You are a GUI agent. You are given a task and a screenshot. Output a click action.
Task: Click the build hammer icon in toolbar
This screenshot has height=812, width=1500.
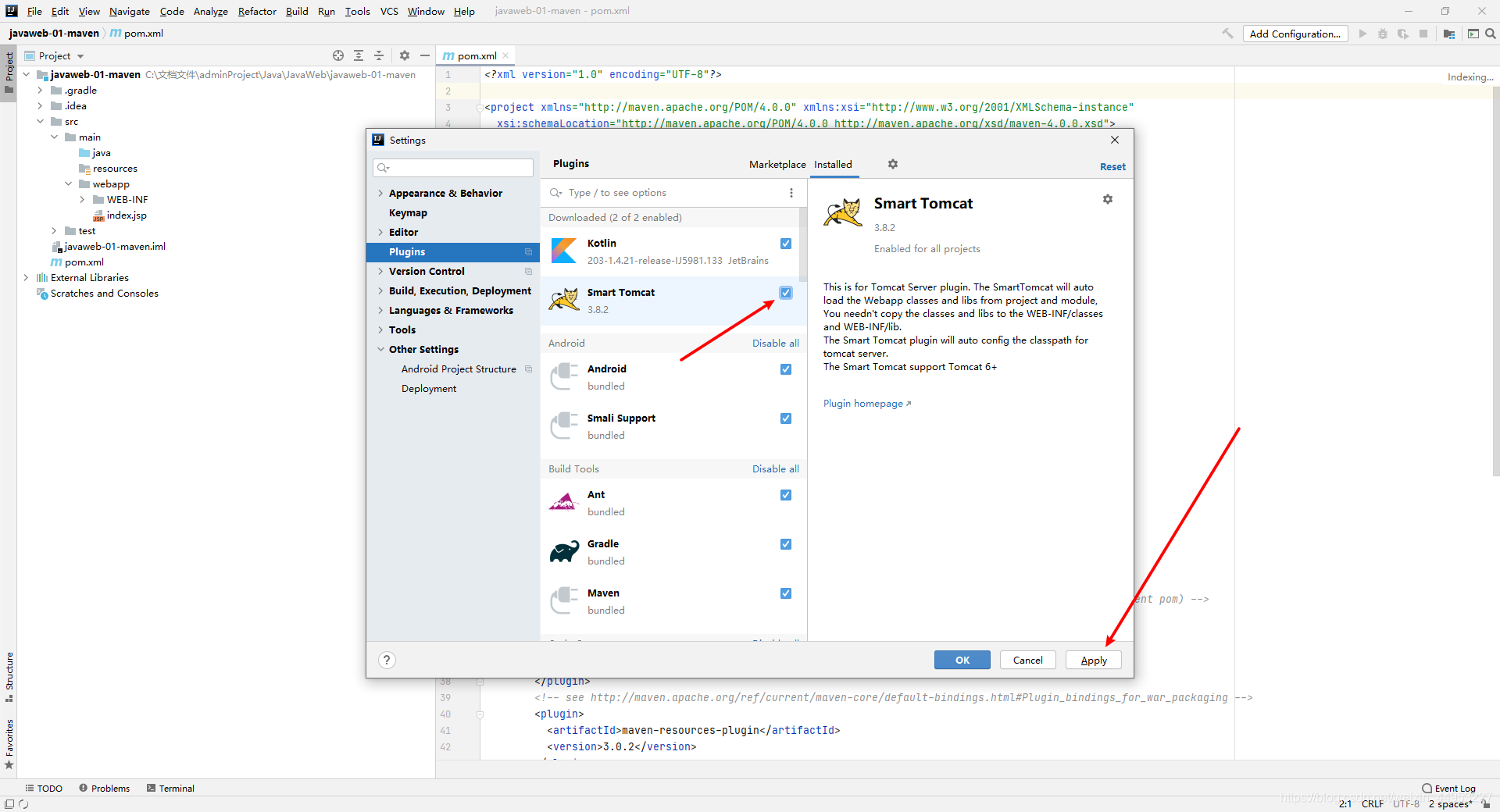click(x=1227, y=34)
